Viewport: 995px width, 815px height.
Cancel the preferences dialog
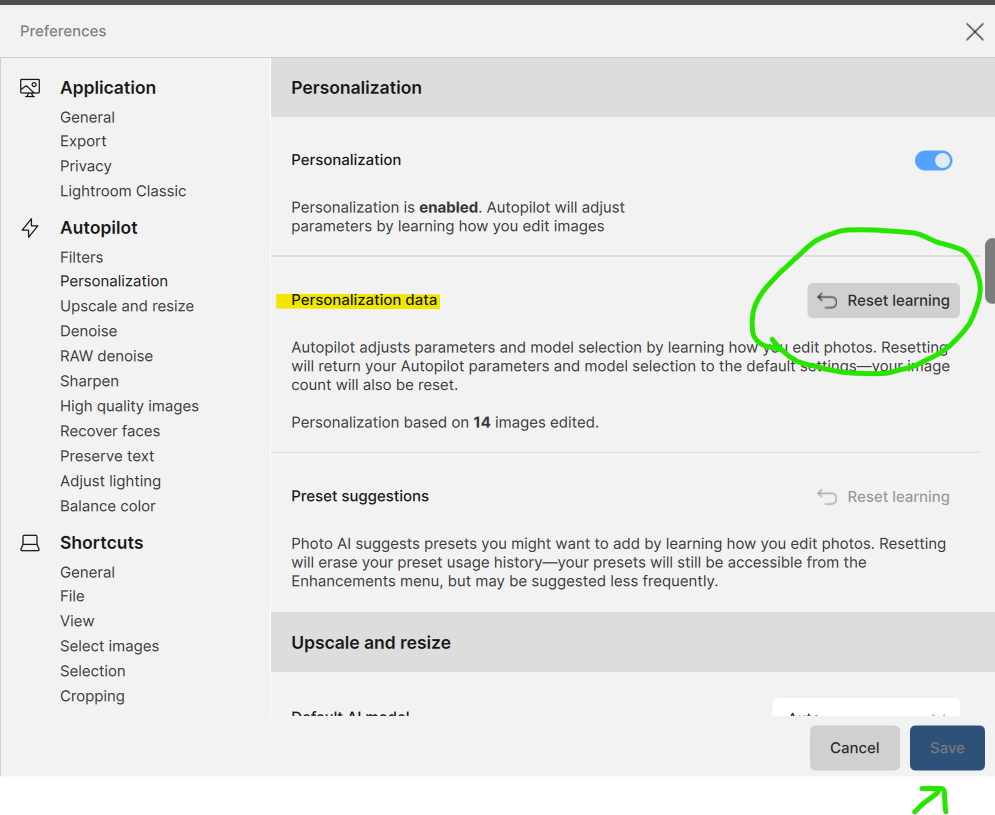pos(854,748)
